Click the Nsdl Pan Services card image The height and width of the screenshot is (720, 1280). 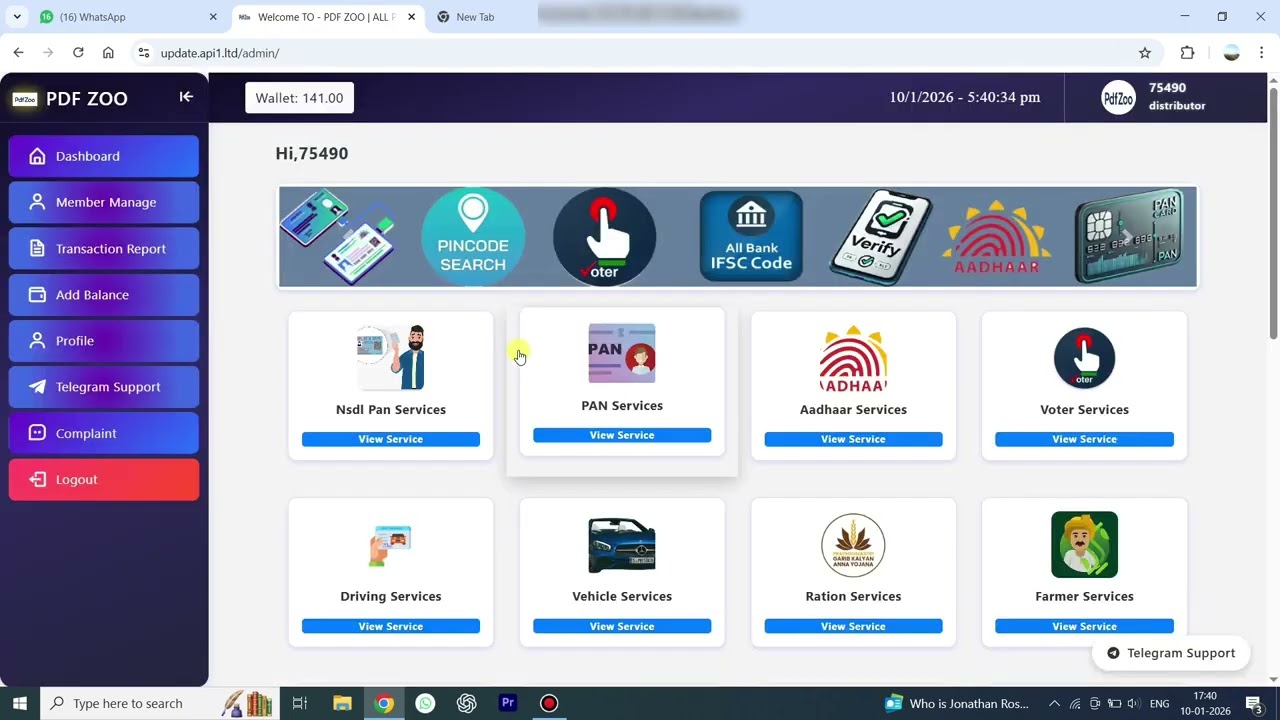[391, 357]
